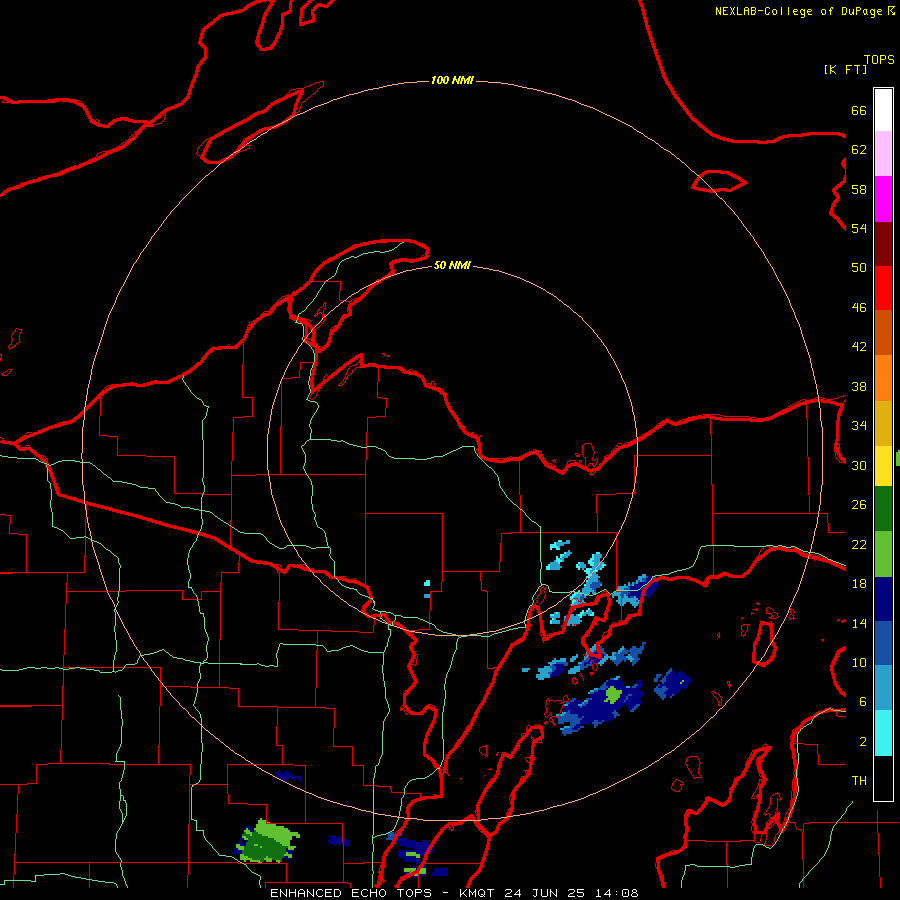Click the orange 38 kft legend swatch
The height and width of the screenshot is (900, 900).
(x=883, y=378)
